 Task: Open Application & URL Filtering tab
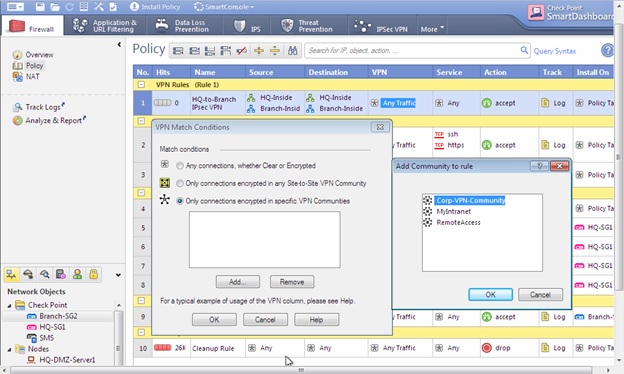click(x=105, y=26)
